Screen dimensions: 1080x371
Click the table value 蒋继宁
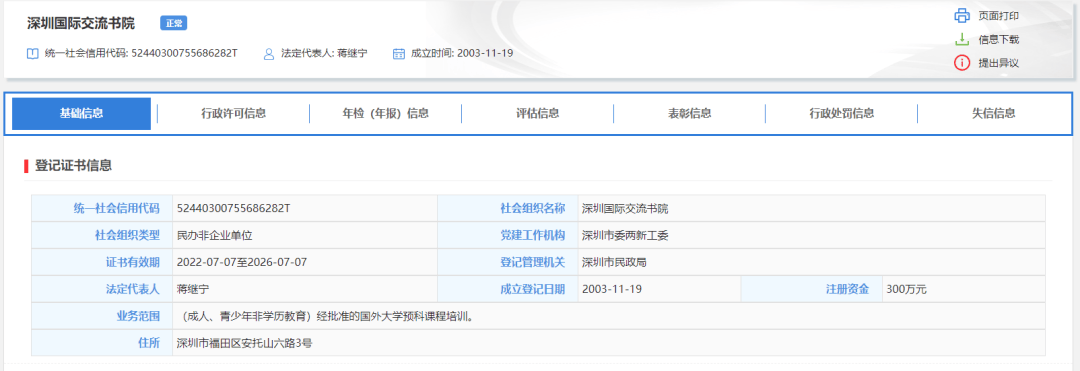[193, 289]
